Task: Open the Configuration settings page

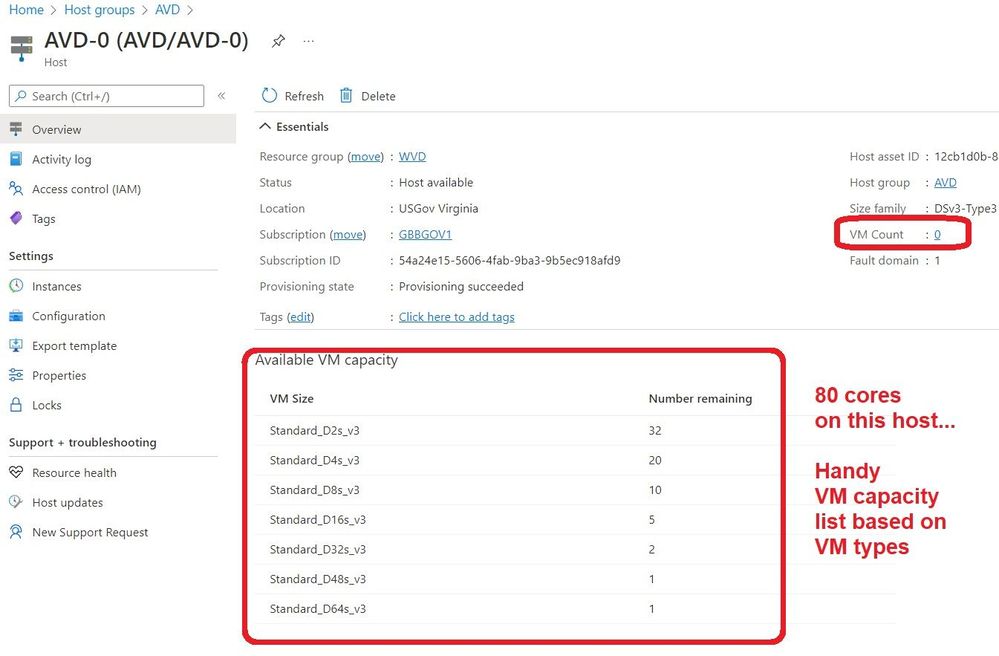Action: pos(69,316)
